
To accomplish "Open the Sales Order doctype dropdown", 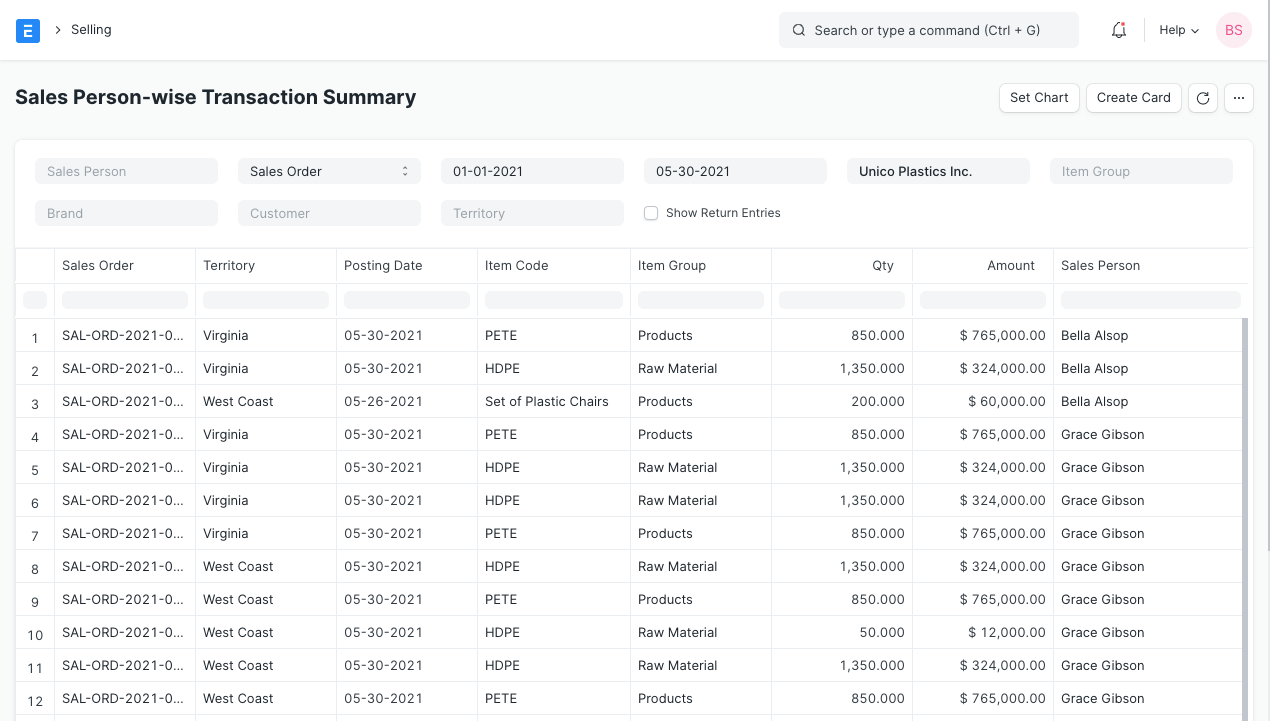I will pyautogui.click(x=329, y=170).
